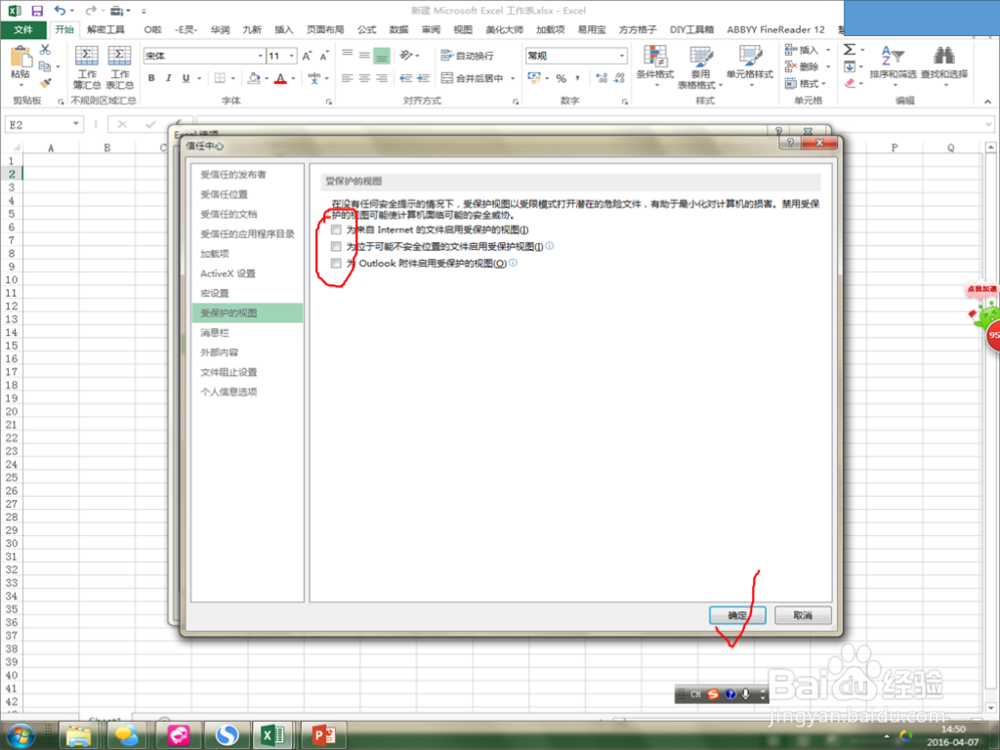This screenshot has height=750, width=1000.
Task: Click the Wrap Text (自动换行) button
Action: (467, 56)
